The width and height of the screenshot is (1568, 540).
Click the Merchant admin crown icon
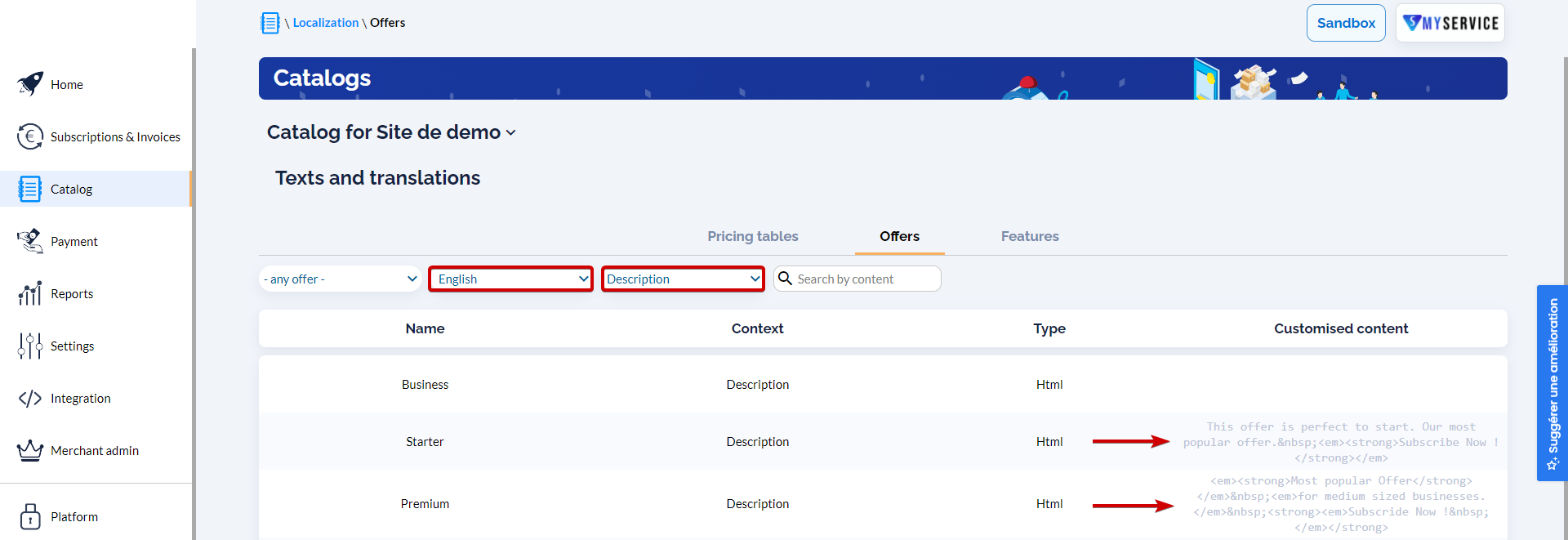click(30, 450)
